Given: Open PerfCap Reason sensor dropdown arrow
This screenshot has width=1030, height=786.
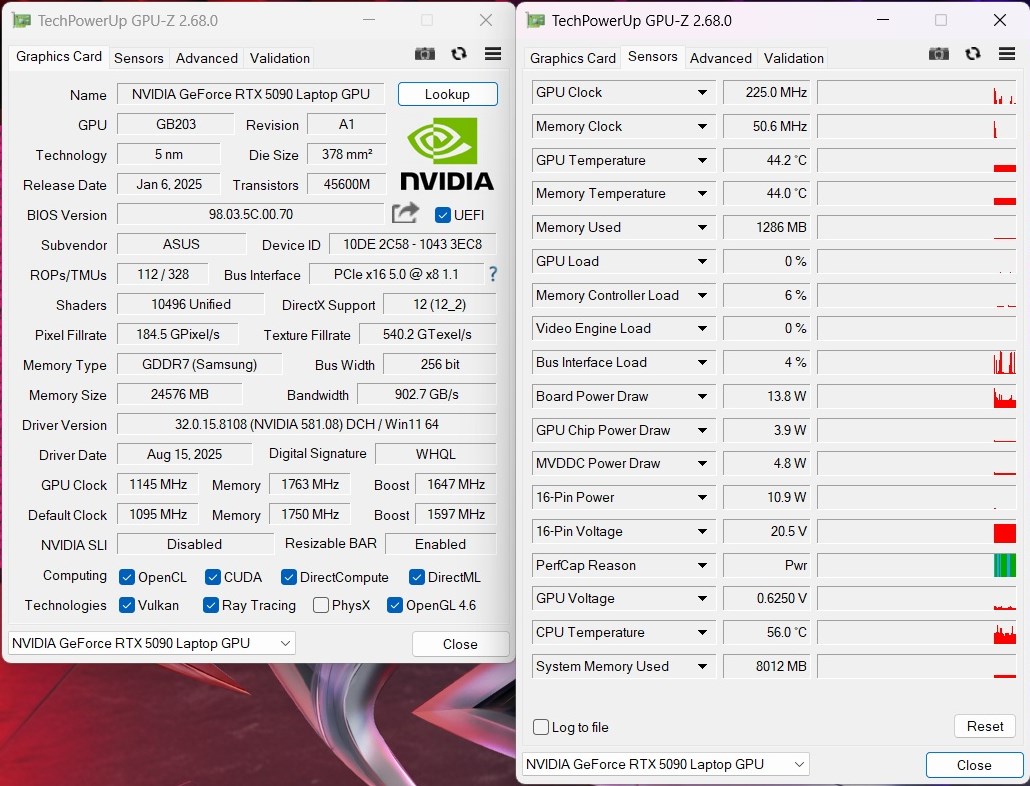Looking at the screenshot, I should pos(702,565).
